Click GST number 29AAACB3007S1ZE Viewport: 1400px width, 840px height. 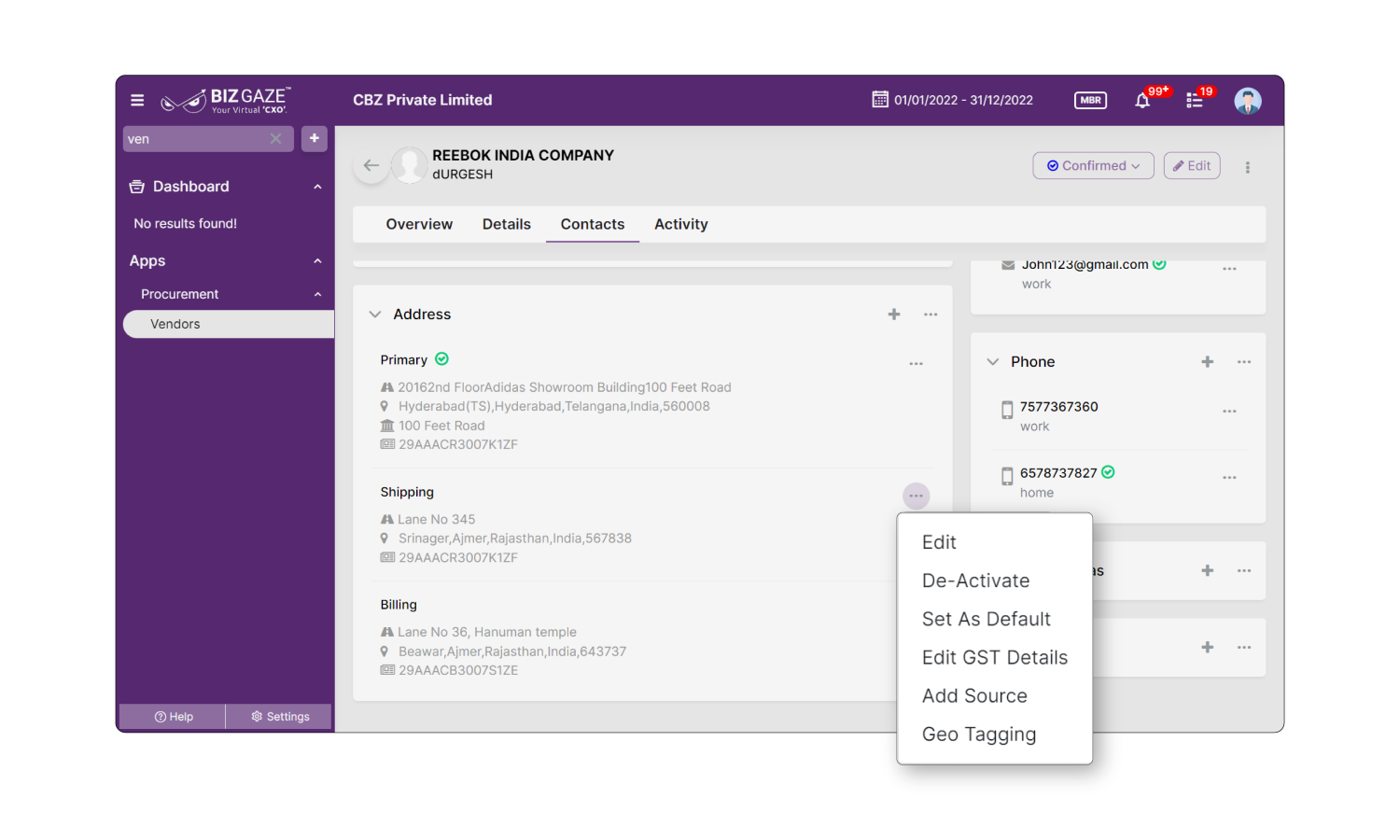coord(458,670)
